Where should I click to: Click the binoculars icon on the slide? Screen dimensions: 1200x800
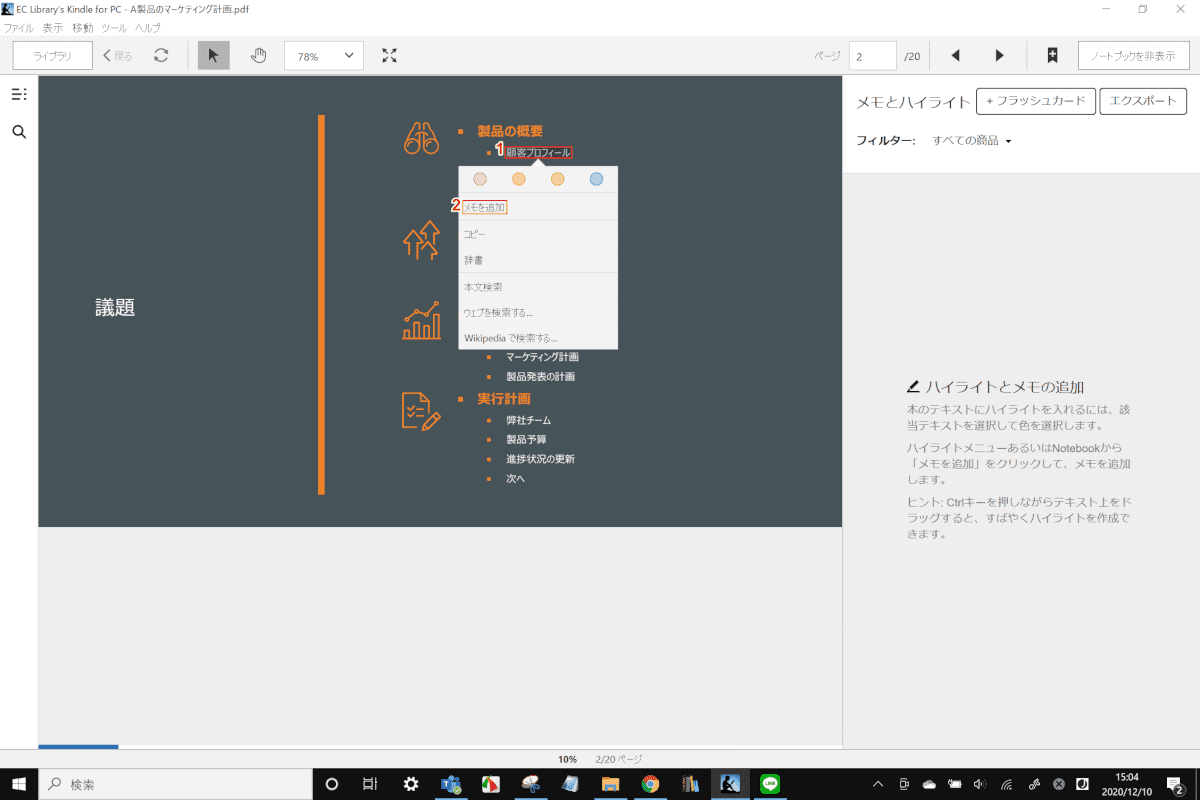pyautogui.click(x=421, y=138)
